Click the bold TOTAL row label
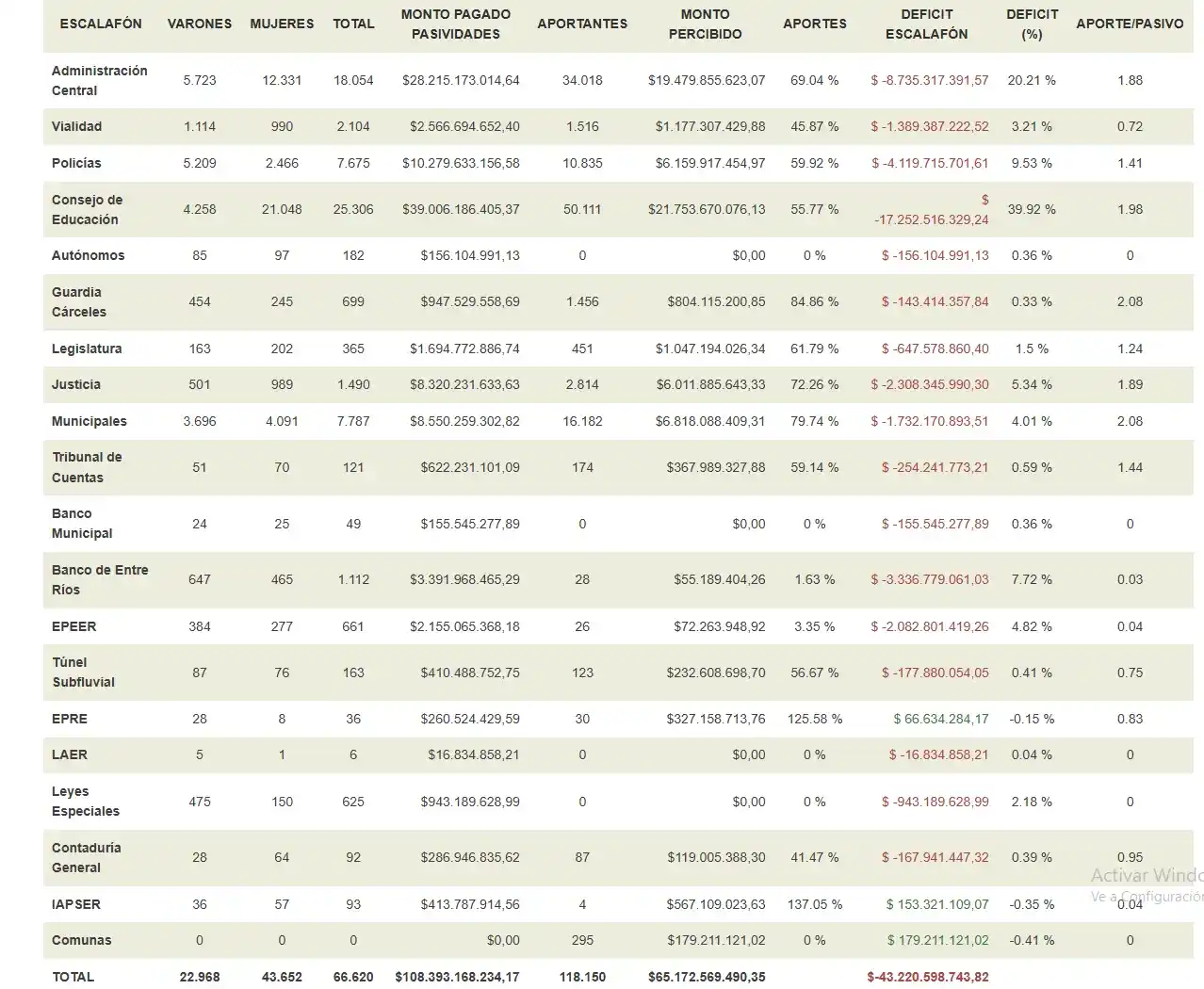Screen dimensions: 1204x989 pyautogui.click(x=73, y=977)
